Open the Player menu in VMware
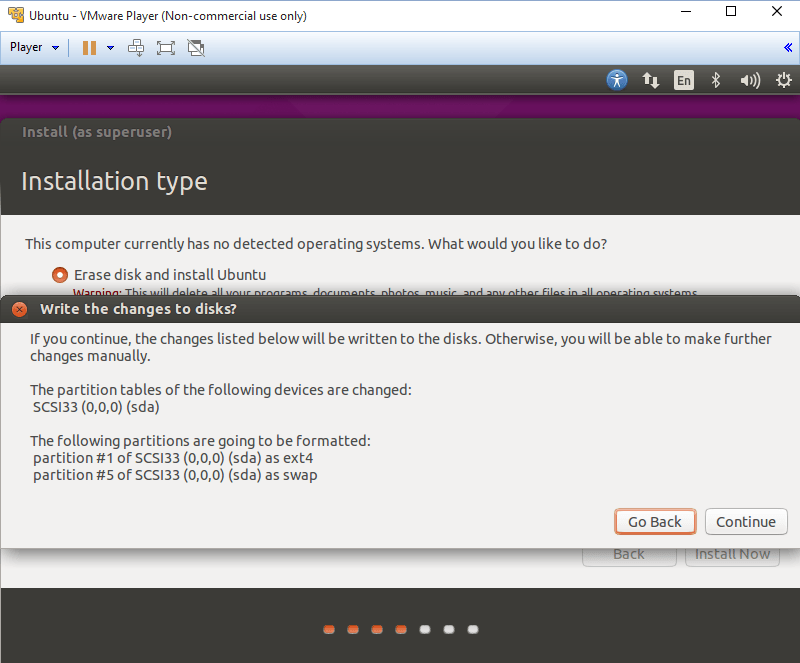800x663 pixels. pos(34,47)
